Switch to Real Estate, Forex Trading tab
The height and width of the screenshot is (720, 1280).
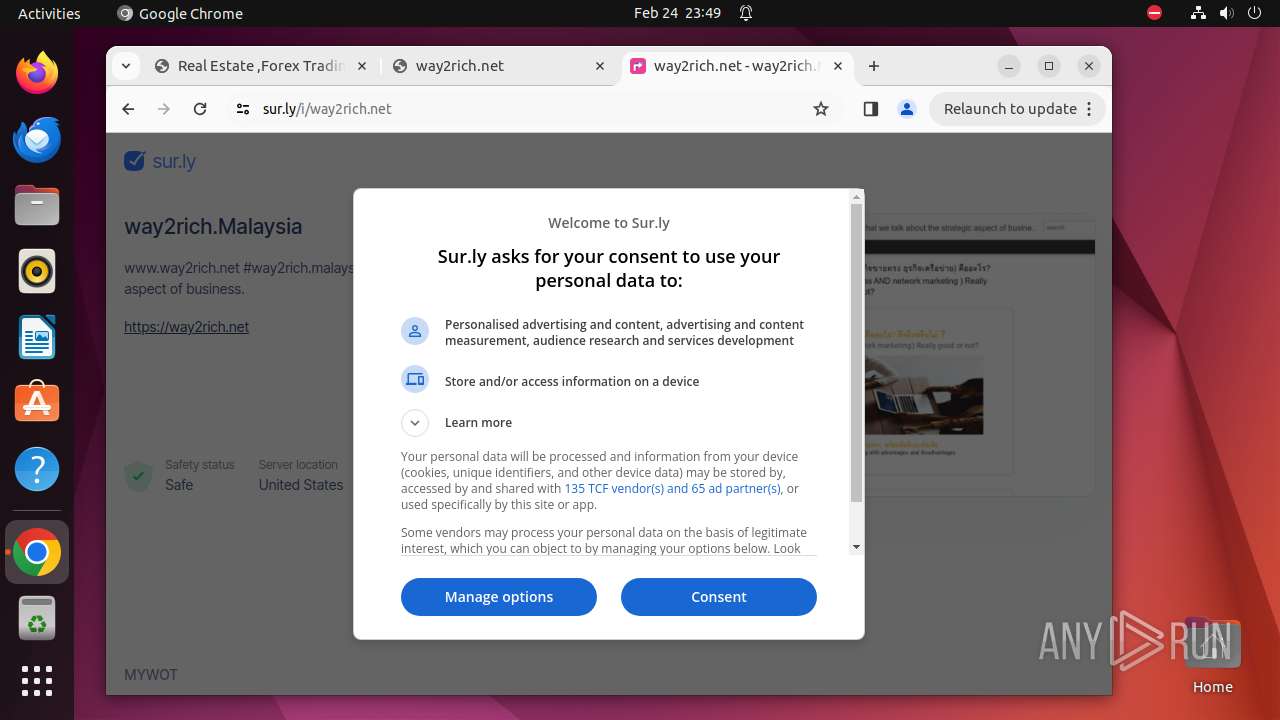[260, 66]
